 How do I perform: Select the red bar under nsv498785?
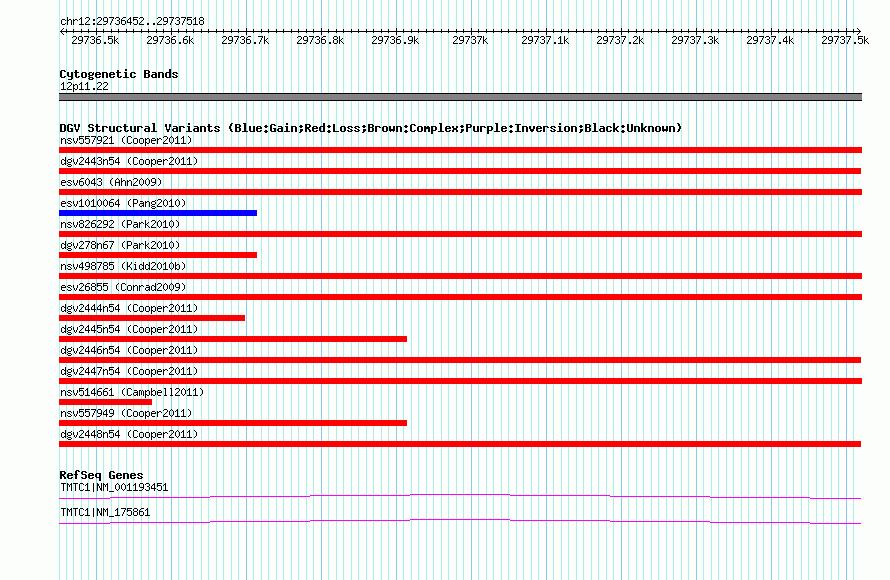click(x=460, y=276)
